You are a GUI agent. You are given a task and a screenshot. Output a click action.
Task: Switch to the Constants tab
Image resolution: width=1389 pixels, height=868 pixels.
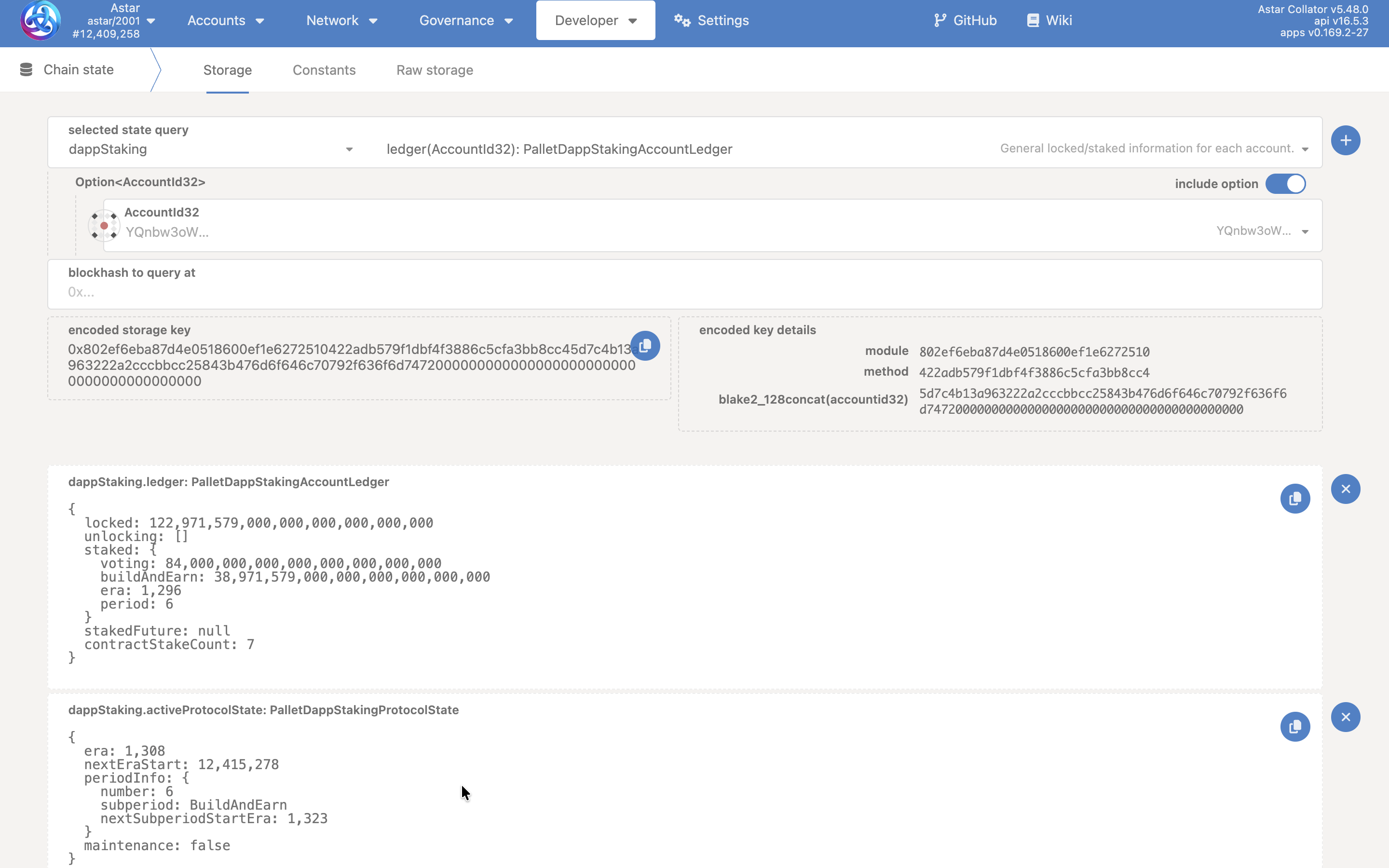[324, 70]
